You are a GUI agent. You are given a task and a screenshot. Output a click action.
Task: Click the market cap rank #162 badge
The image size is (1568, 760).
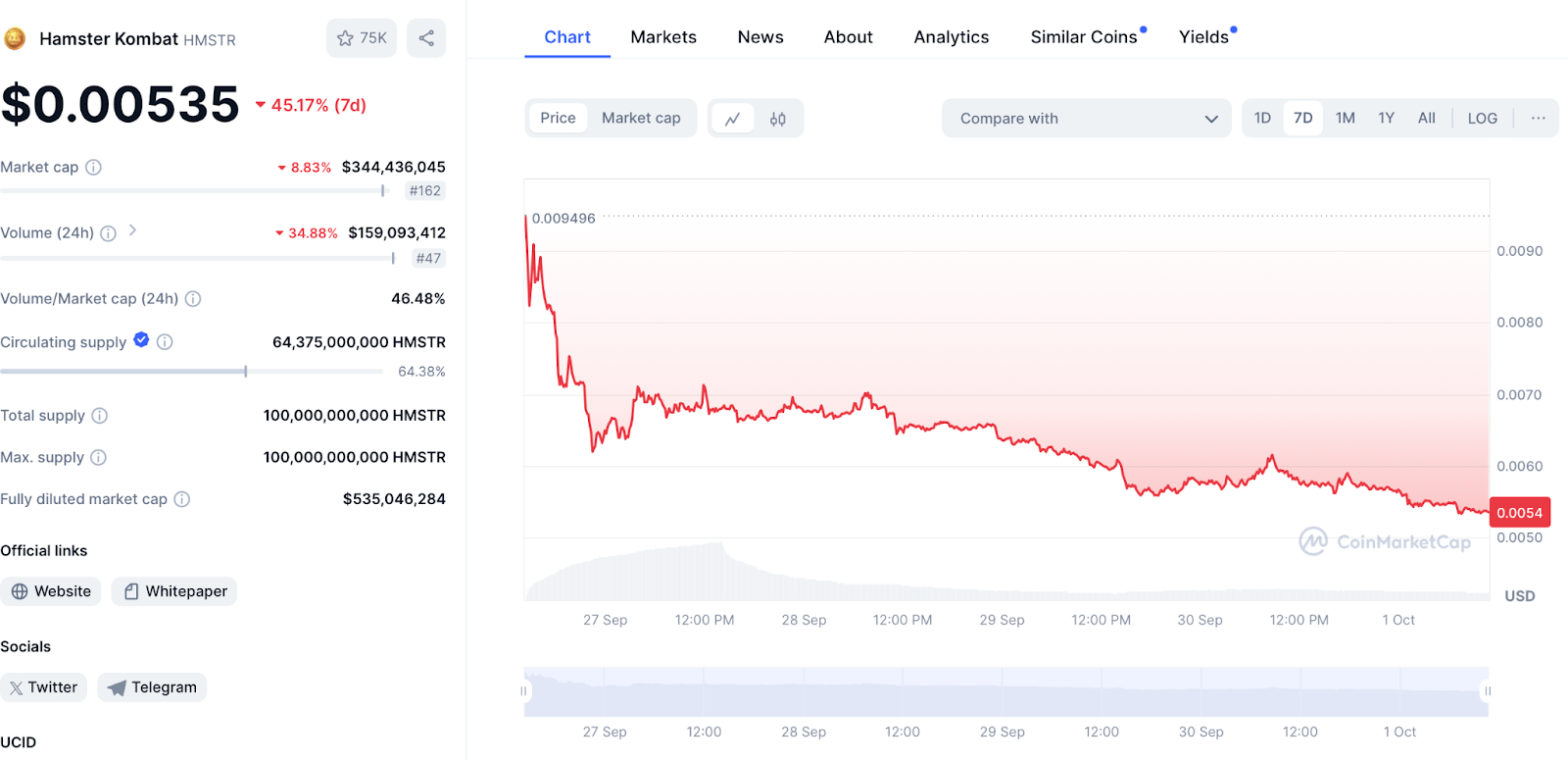[x=425, y=191]
